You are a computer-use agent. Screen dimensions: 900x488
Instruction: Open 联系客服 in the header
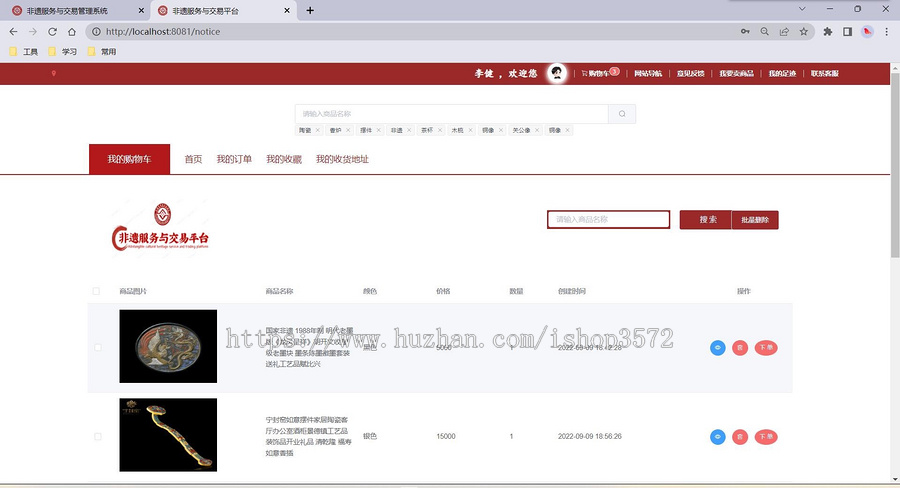[x=825, y=73]
